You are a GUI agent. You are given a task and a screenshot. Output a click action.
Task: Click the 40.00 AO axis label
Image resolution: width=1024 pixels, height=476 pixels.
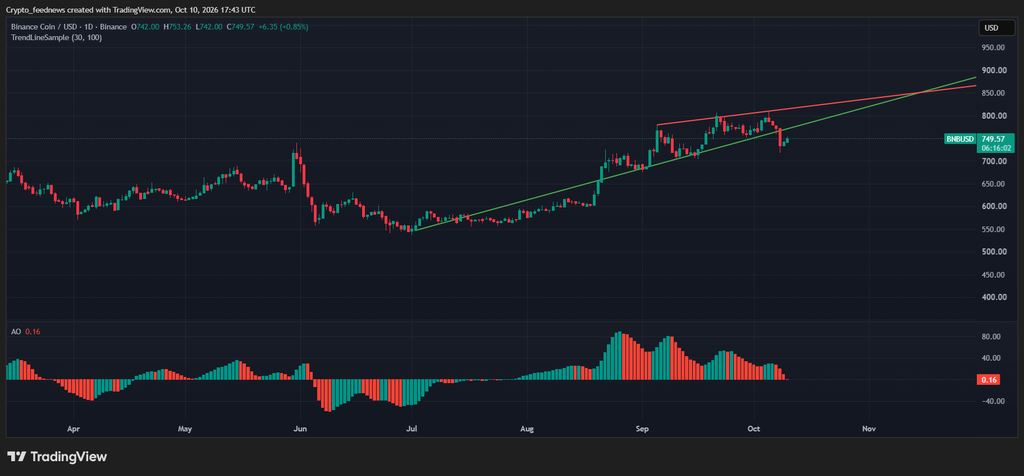point(991,358)
